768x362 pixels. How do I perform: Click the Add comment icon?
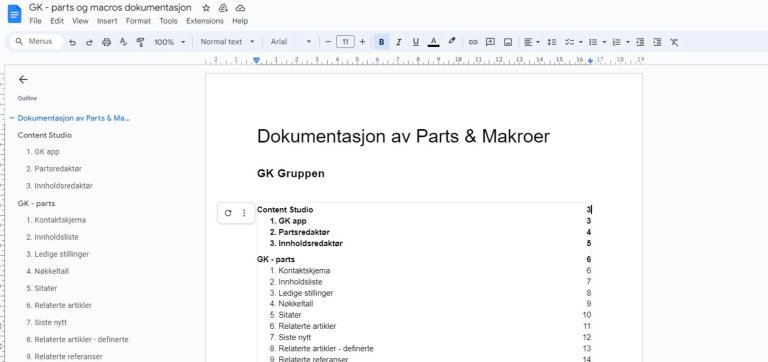pyautogui.click(x=490, y=42)
